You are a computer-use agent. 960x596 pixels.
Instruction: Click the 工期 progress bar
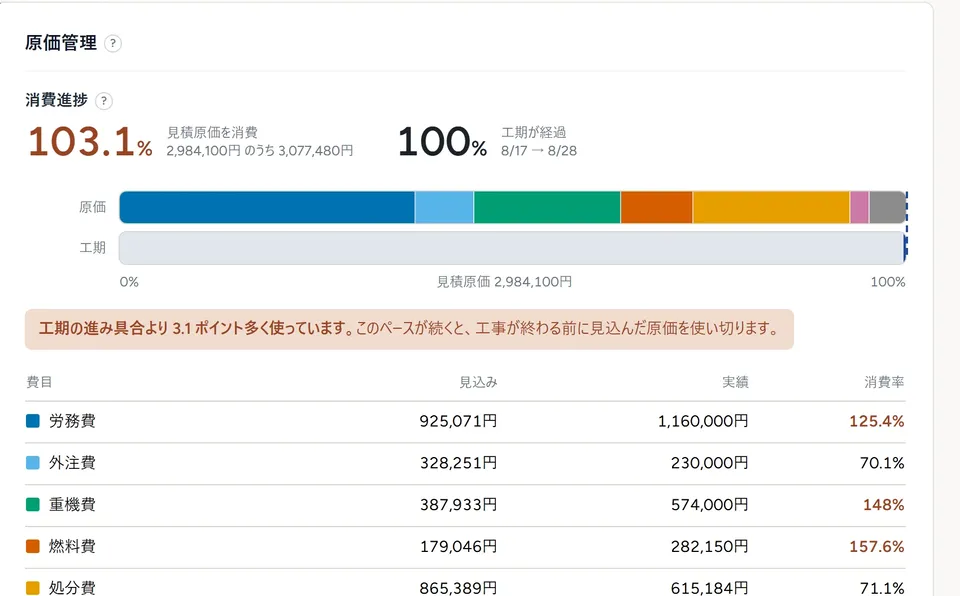click(512, 247)
